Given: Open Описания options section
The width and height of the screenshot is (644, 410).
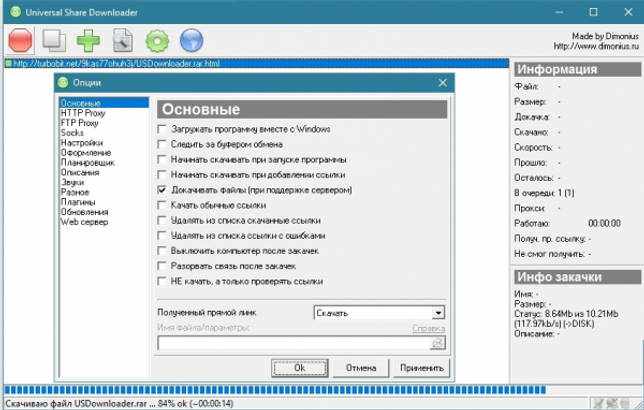Looking at the screenshot, I should pyautogui.click(x=80, y=172).
